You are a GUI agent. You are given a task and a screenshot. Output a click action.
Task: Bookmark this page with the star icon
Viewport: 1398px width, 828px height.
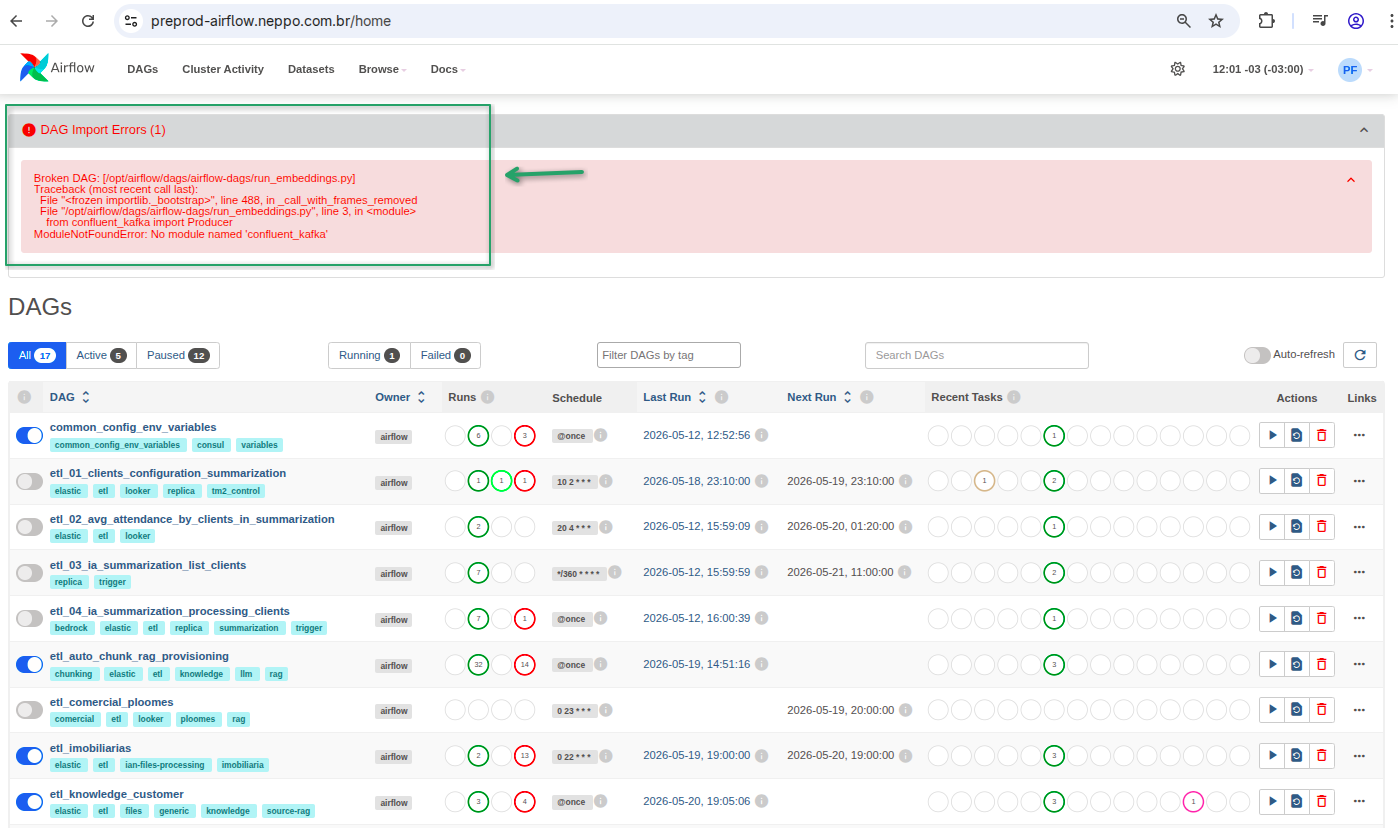1216,21
